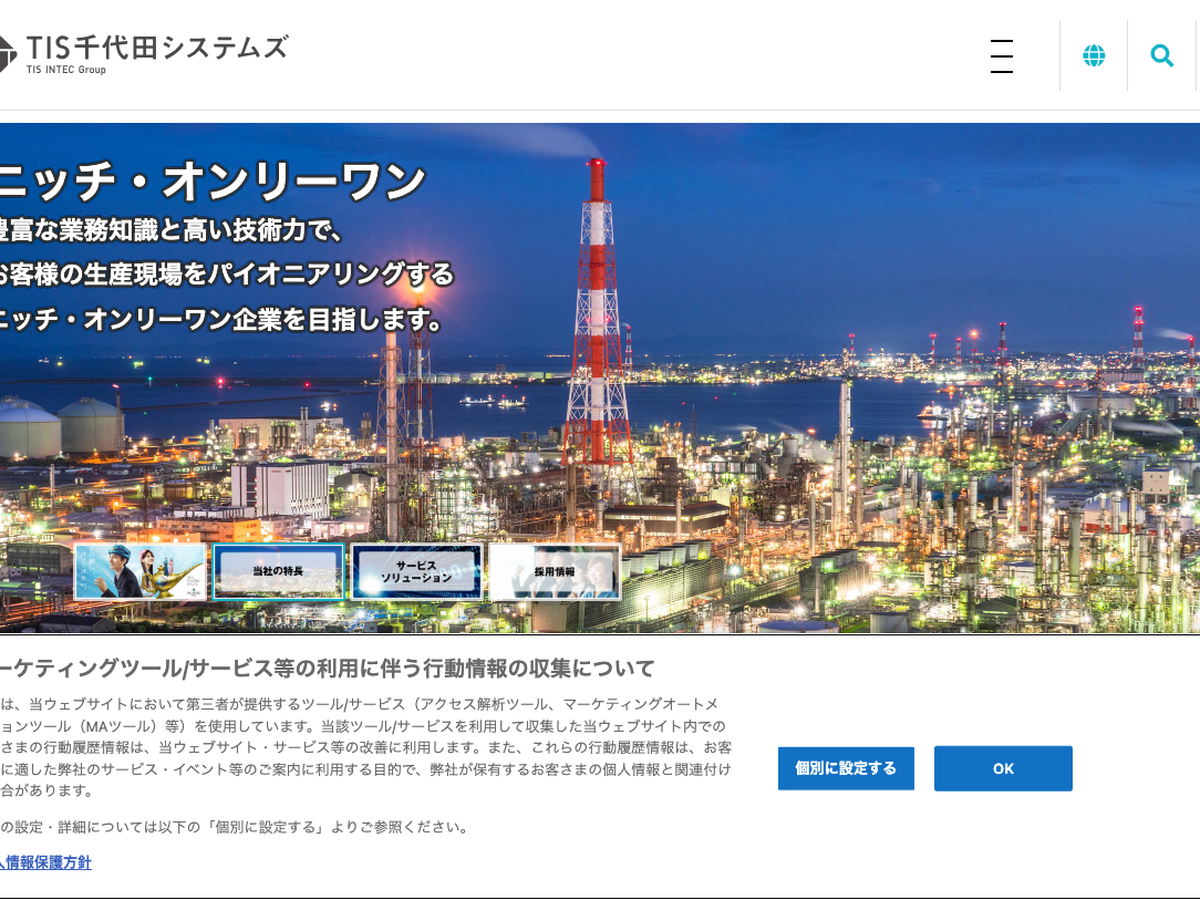Select the magic lamp illustration thumbnail
1200x900 pixels.
140,572
